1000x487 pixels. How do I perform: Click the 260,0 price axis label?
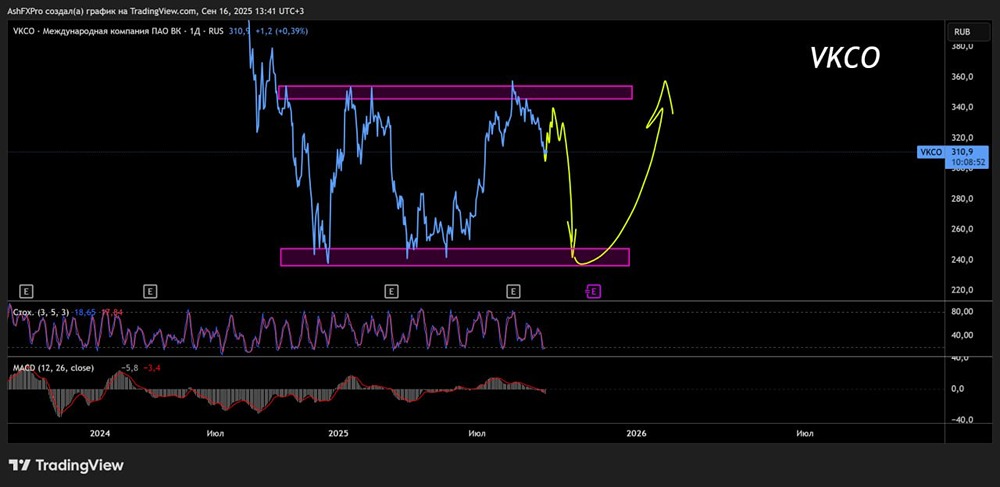(x=962, y=229)
